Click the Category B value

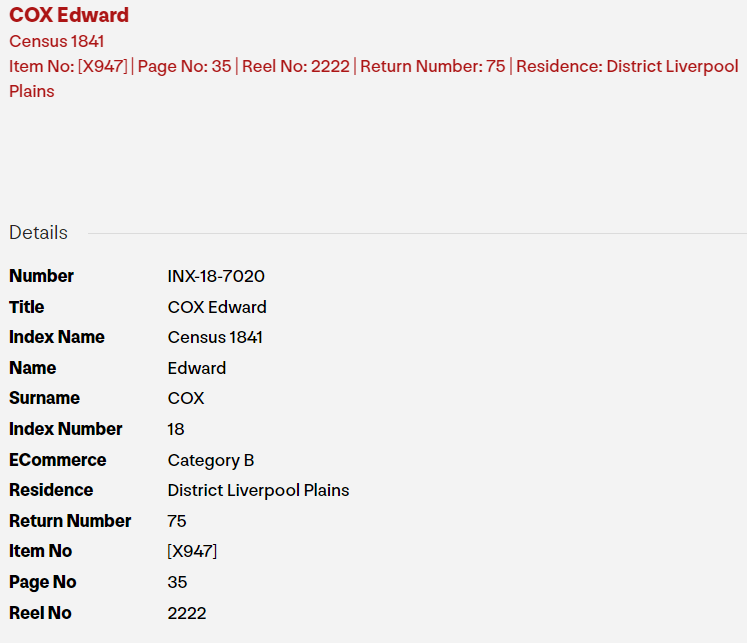(211, 460)
